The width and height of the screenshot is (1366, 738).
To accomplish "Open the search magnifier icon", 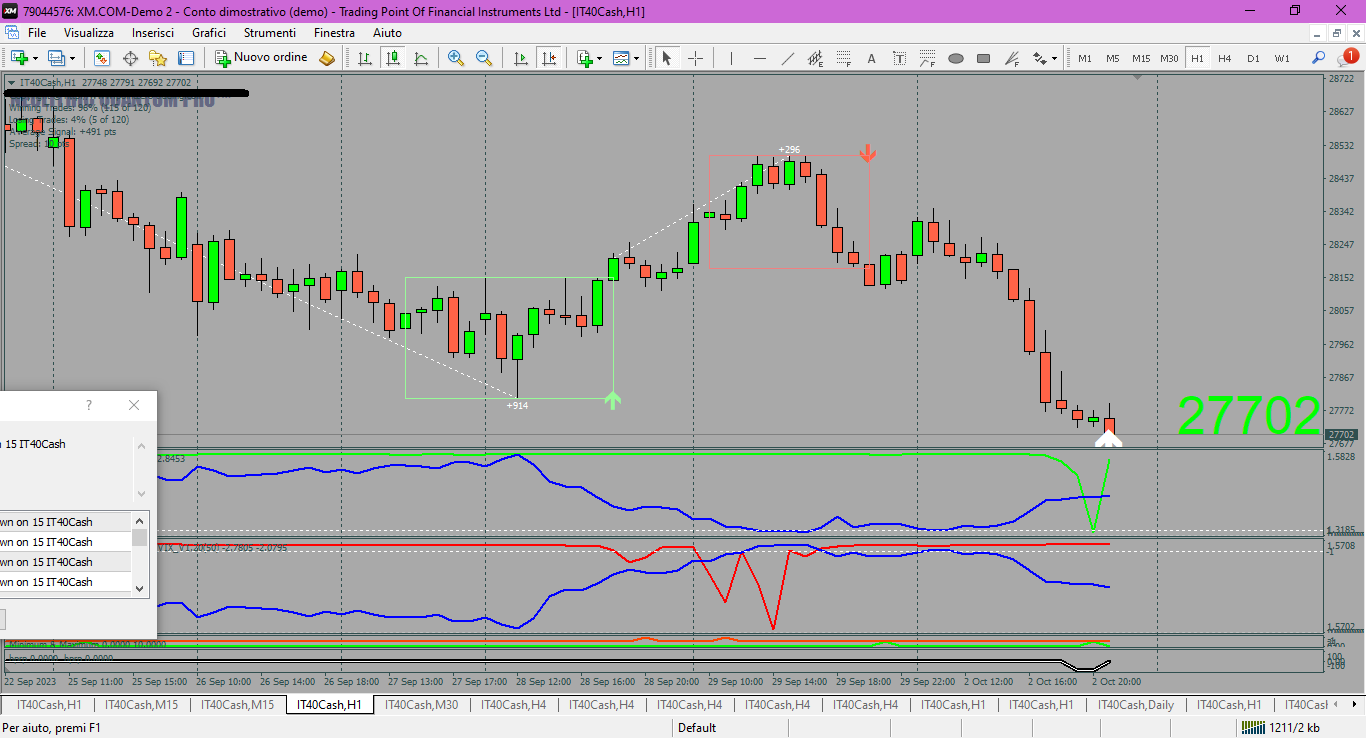I will tap(1318, 58).
